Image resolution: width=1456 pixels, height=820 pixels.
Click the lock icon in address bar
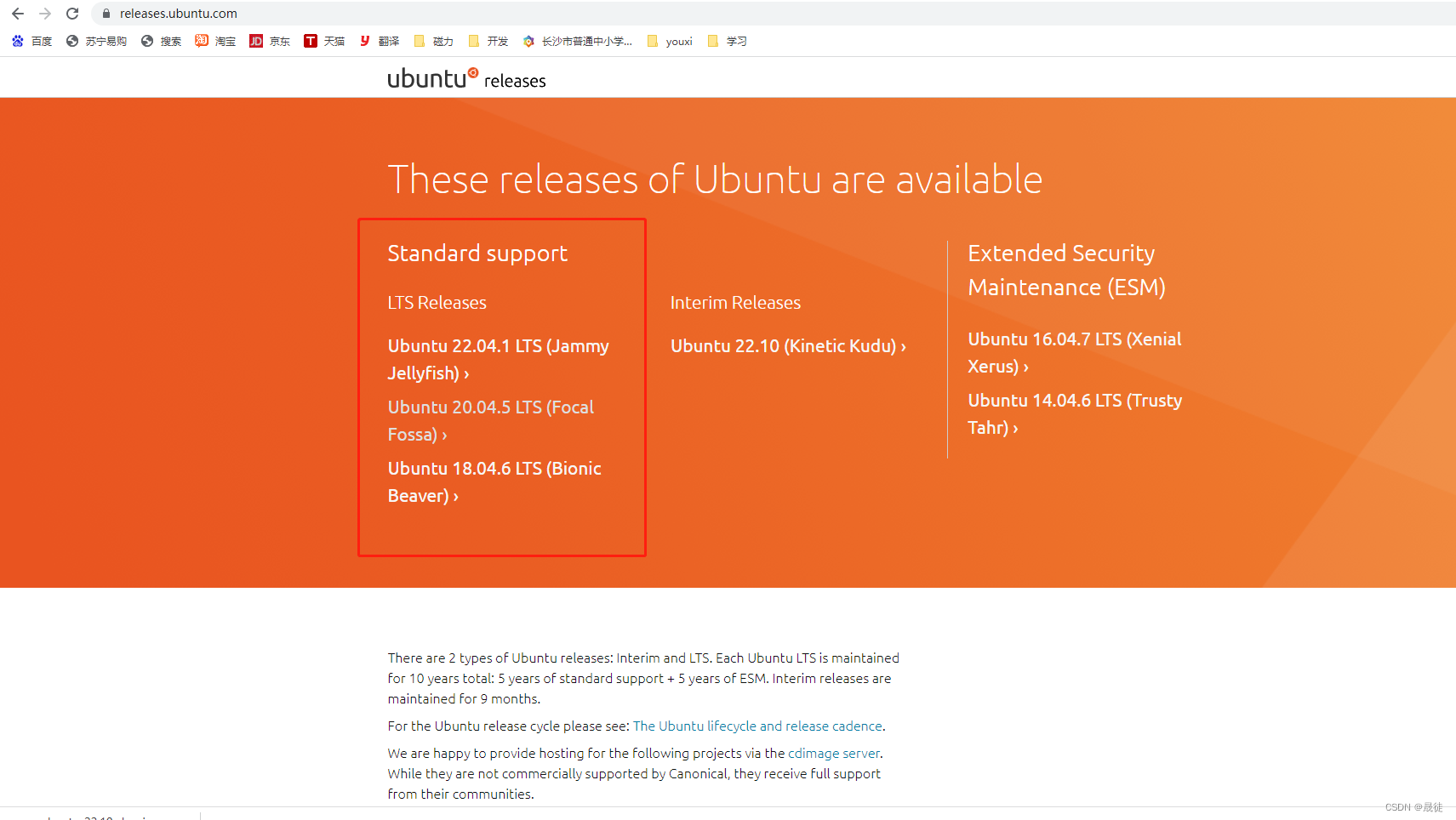pyautogui.click(x=106, y=14)
